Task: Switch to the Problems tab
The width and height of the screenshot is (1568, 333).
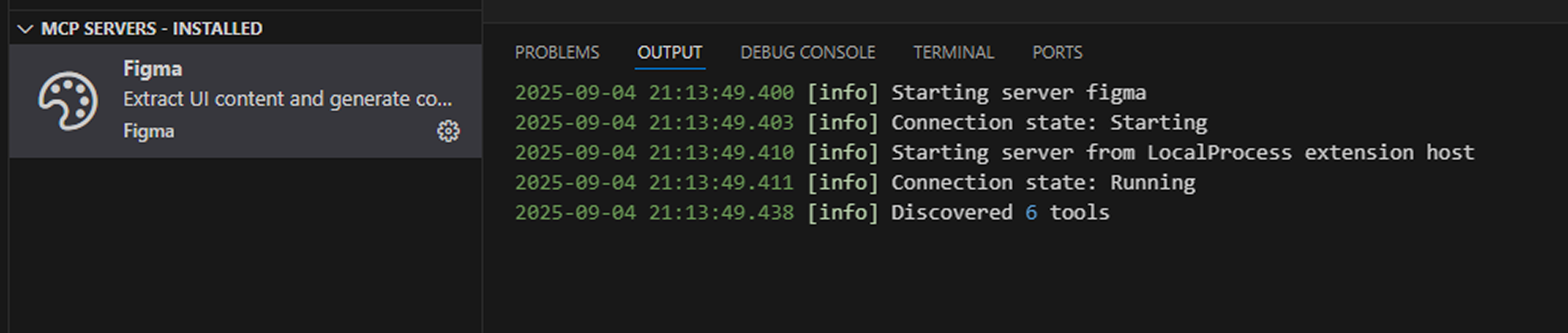Action: [557, 53]
